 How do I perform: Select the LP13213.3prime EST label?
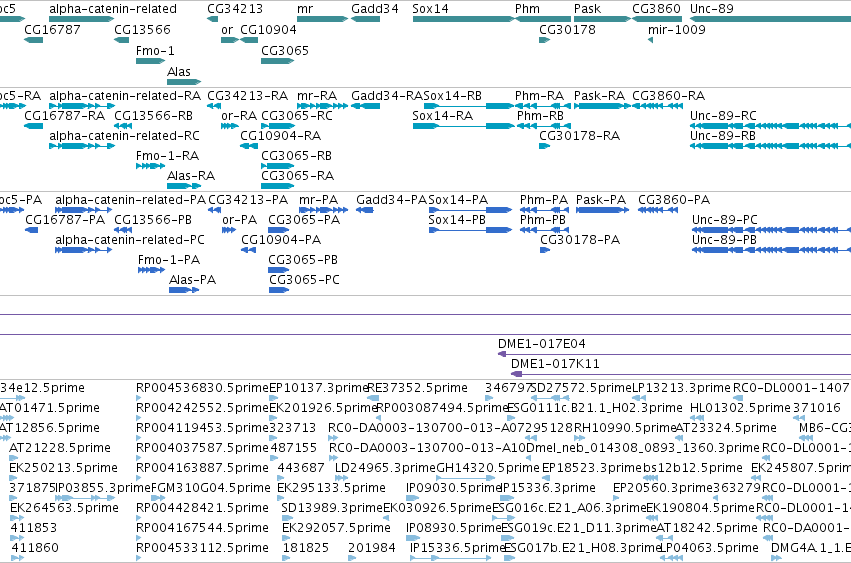pyautogui.click(x=682, y=388)
